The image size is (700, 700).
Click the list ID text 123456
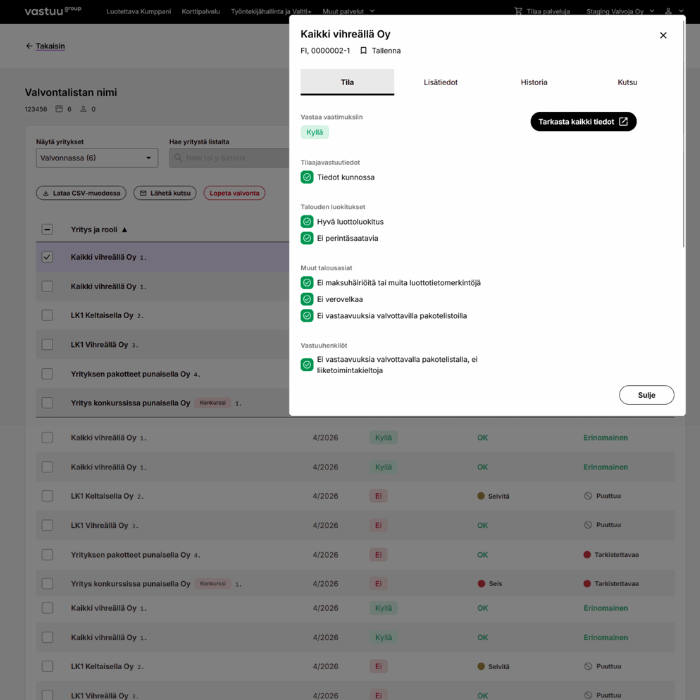(x=36, y=109)
